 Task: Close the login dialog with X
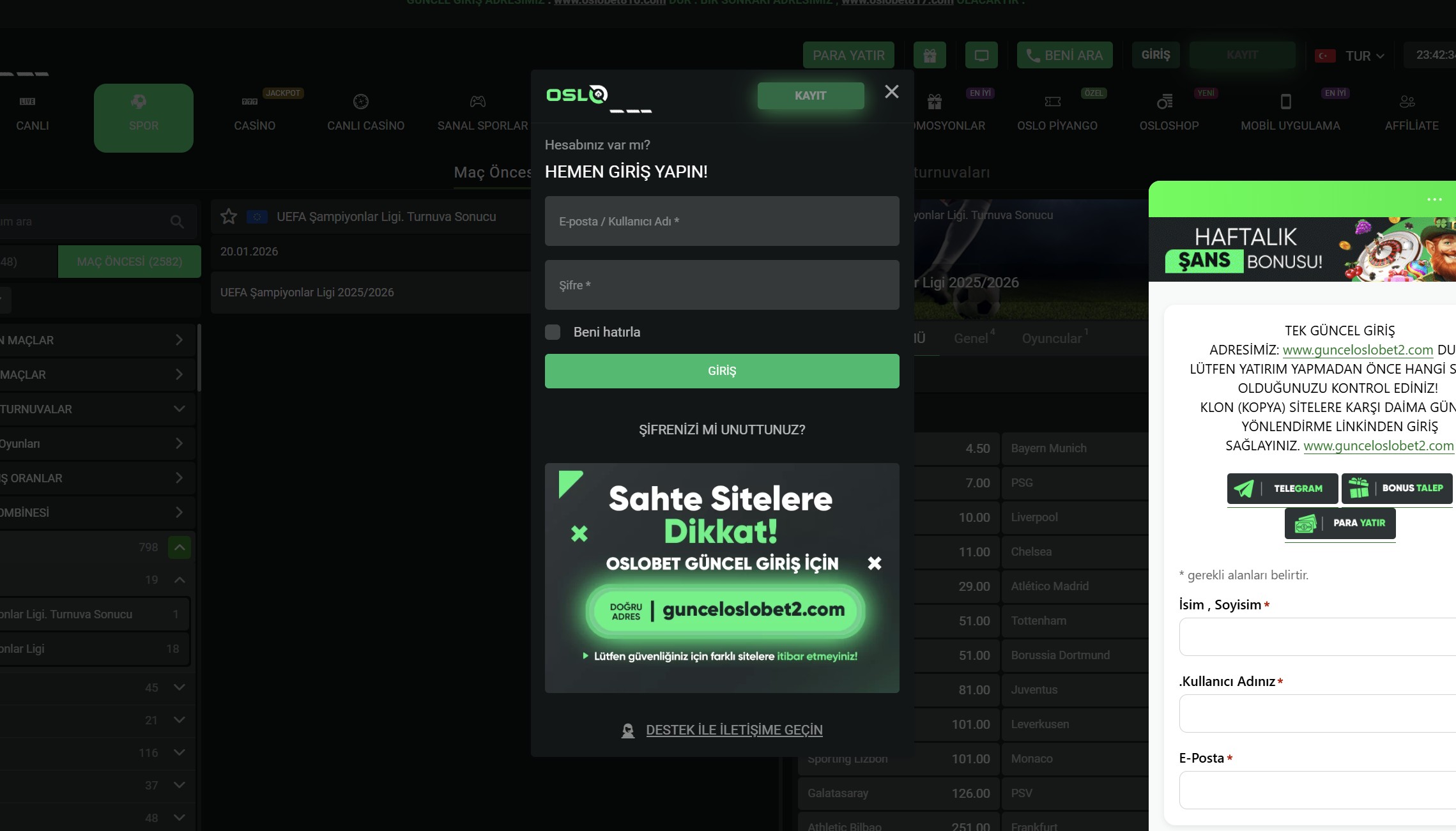point(891,92)
